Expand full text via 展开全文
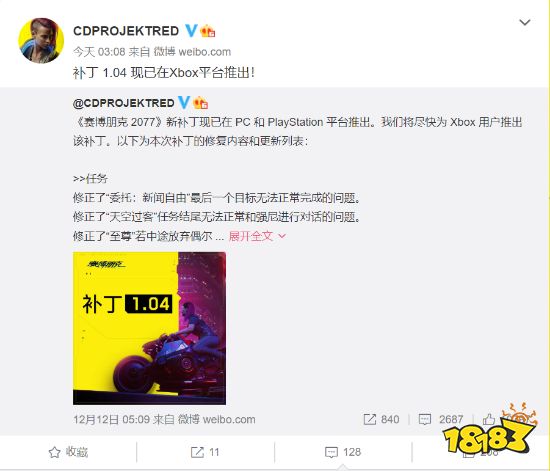Image resolution: width=550 pixels, height=471 pixels. pos(251,236)
